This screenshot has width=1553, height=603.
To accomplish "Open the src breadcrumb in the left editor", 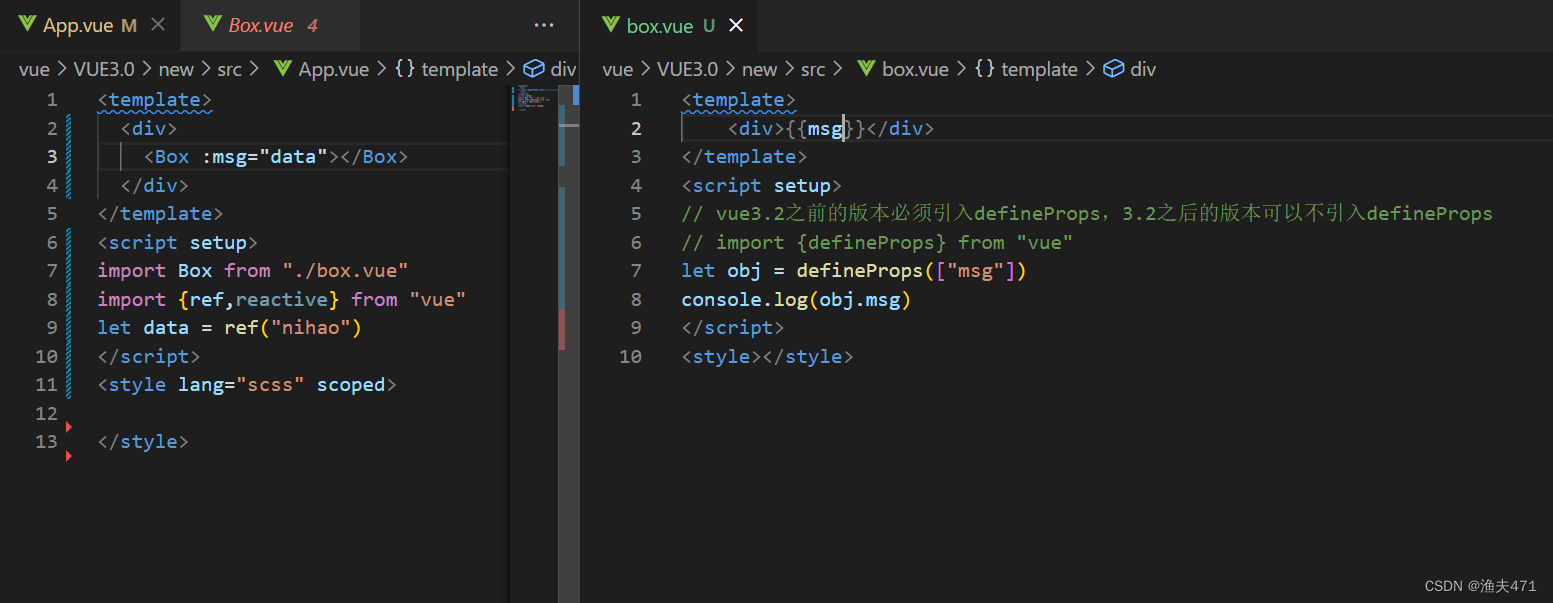I will click(229, 68).
